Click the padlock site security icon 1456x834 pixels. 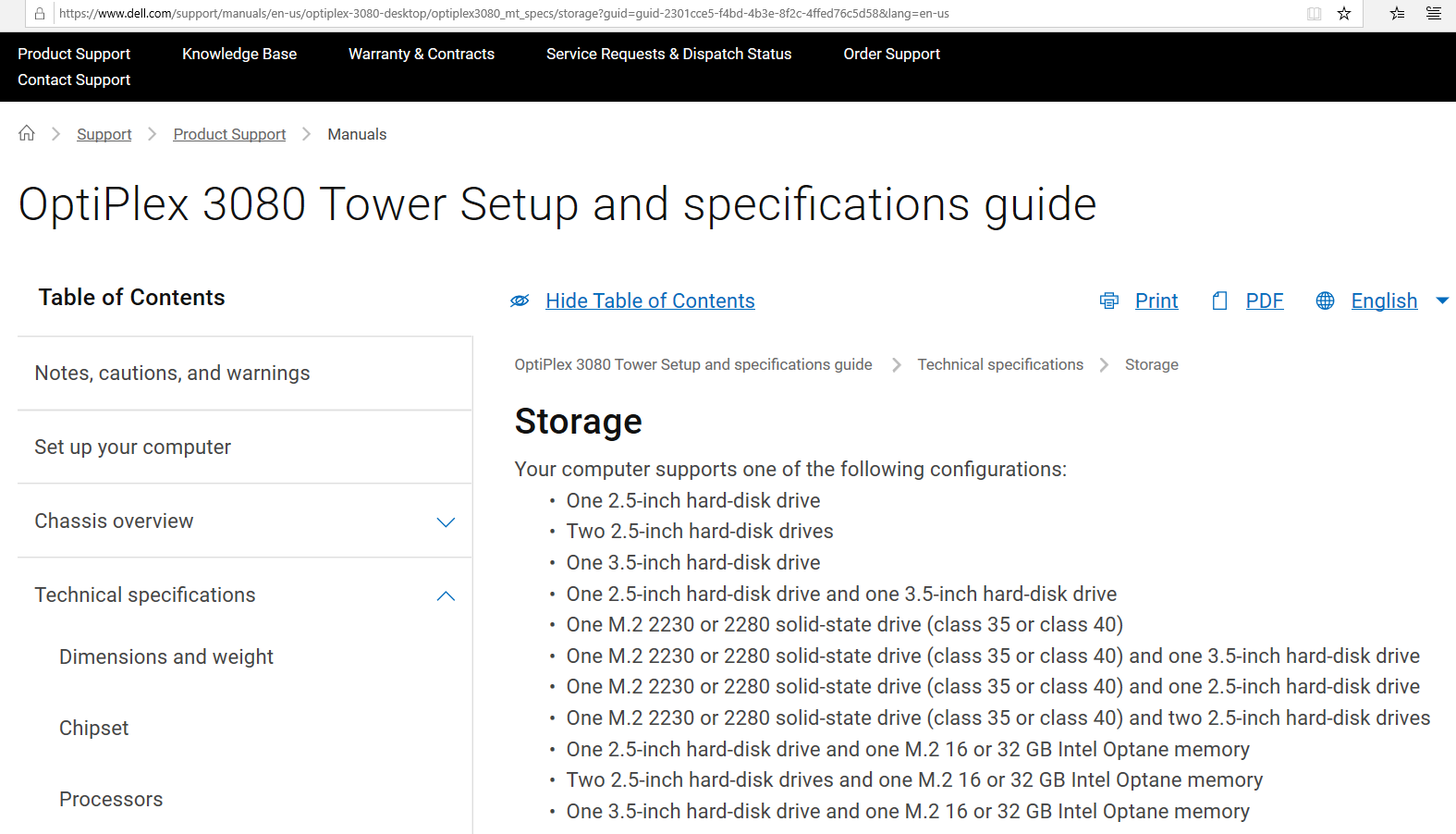point(39,14)
